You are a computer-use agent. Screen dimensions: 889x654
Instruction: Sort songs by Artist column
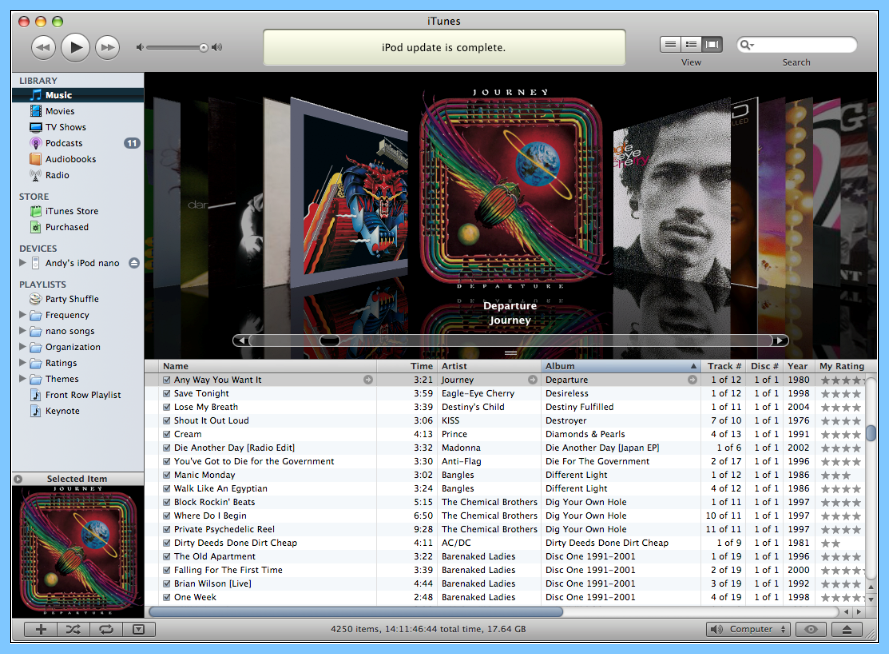490,366
